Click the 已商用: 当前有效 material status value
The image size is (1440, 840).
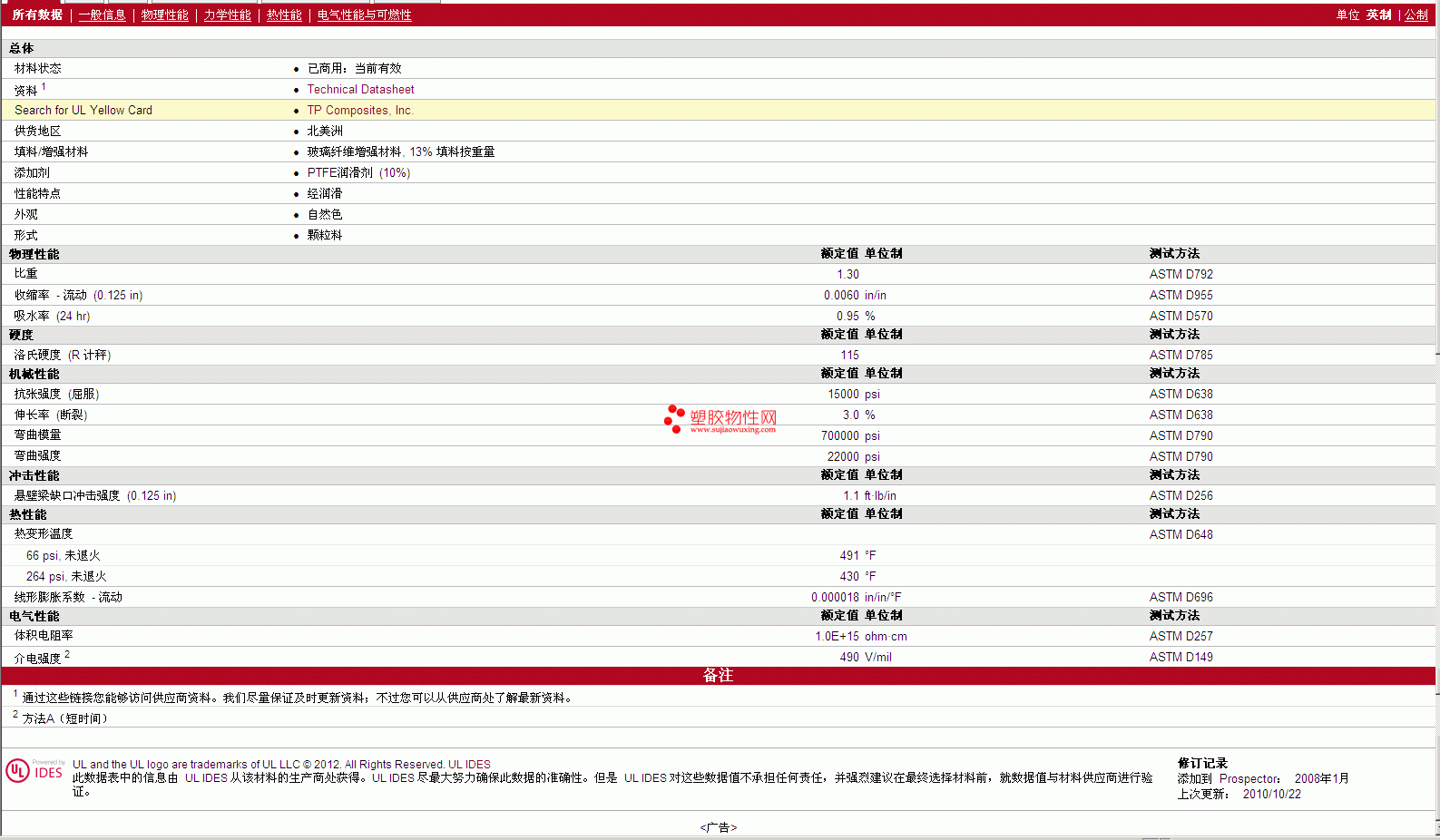[354, 68]
